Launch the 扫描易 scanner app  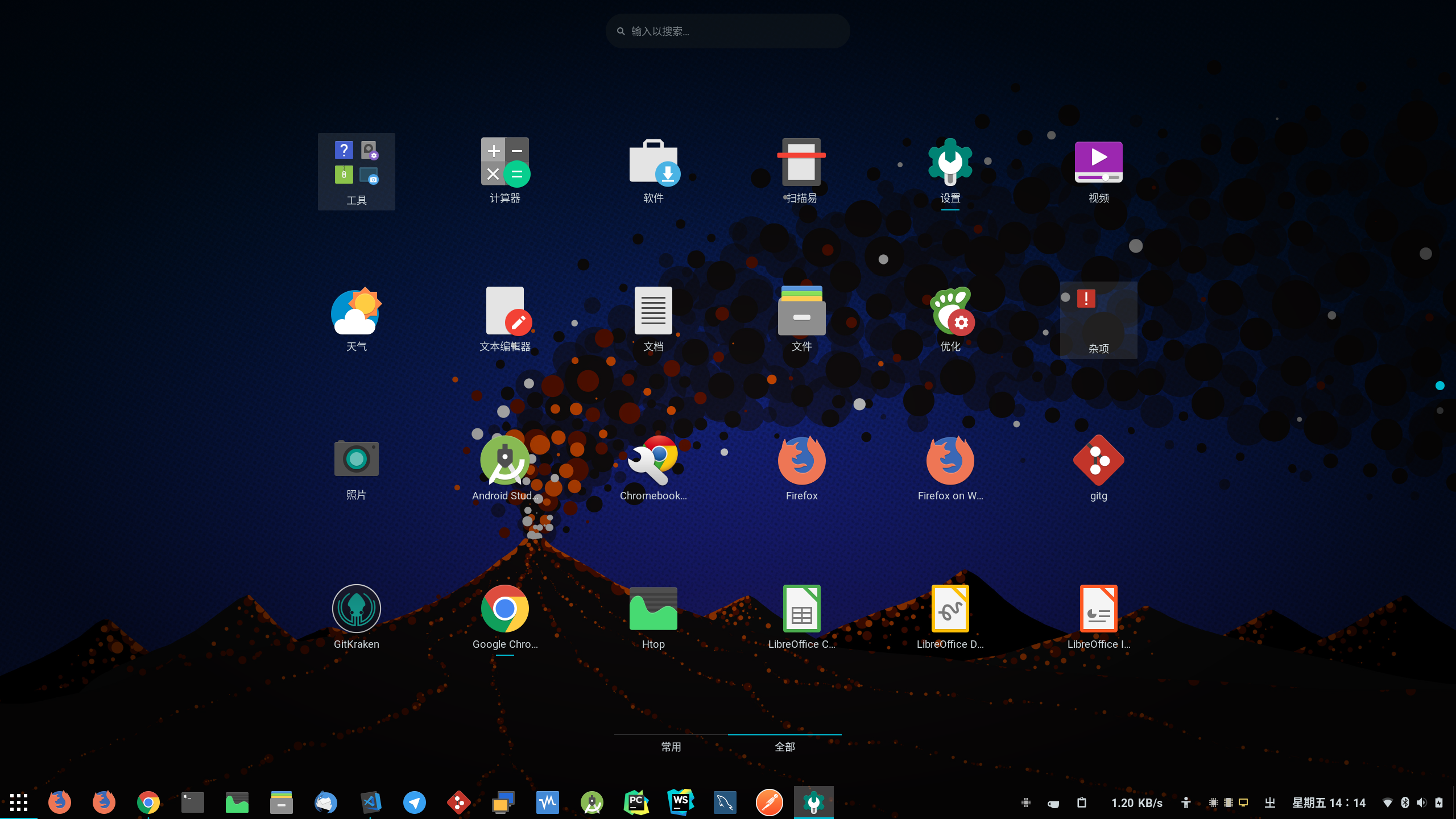pyautogui.click(x=802, y=171)
